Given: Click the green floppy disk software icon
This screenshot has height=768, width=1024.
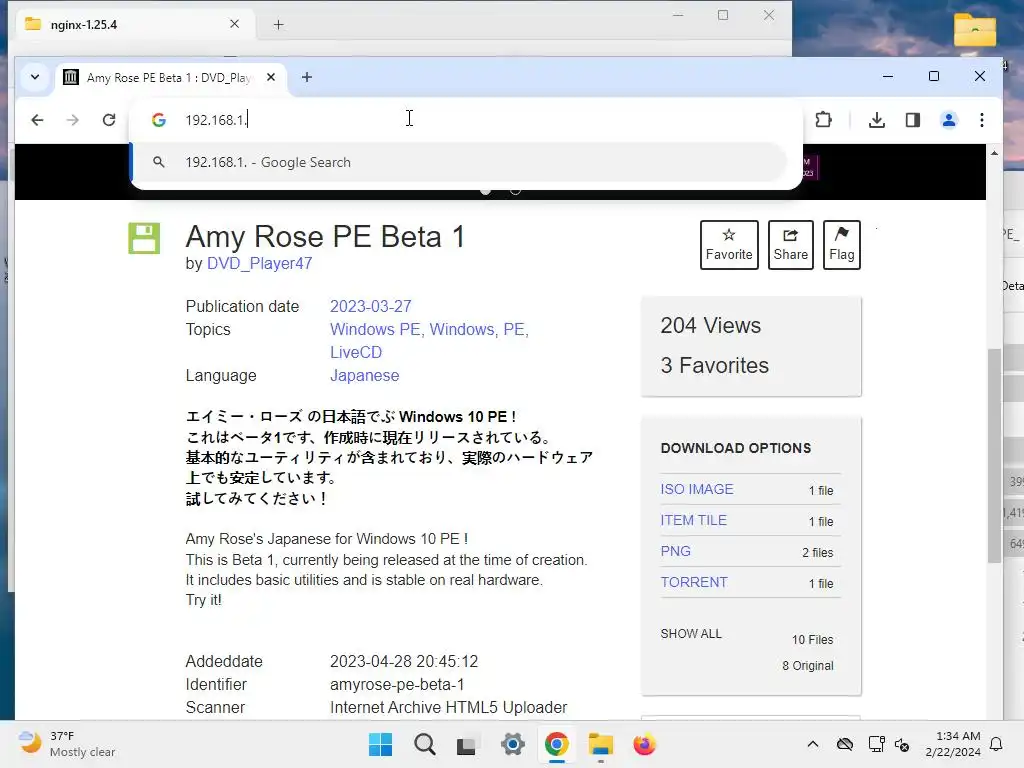Looking at the screenshot, I should click(144, 238).
